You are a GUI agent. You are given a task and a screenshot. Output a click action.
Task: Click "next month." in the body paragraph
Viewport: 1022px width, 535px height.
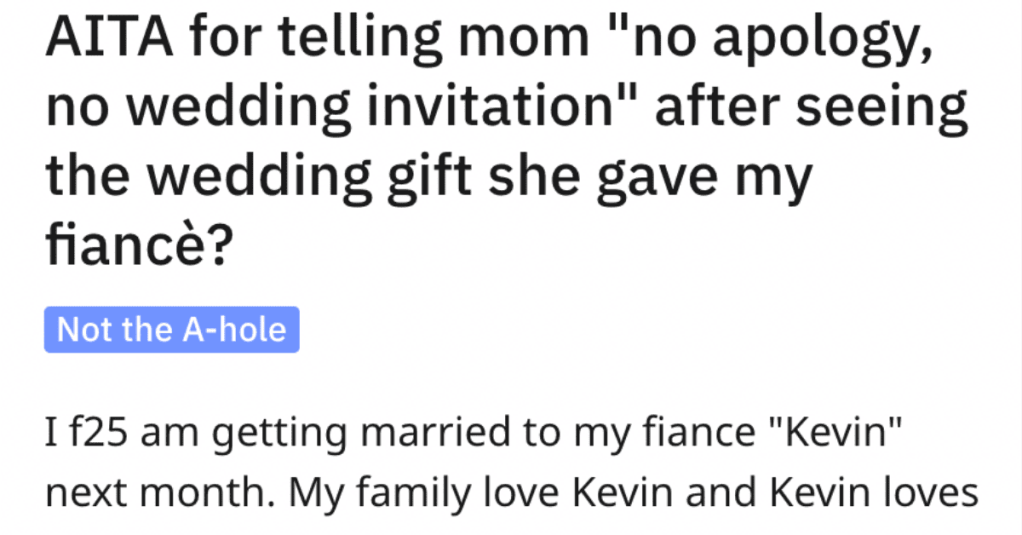point(162,493)
